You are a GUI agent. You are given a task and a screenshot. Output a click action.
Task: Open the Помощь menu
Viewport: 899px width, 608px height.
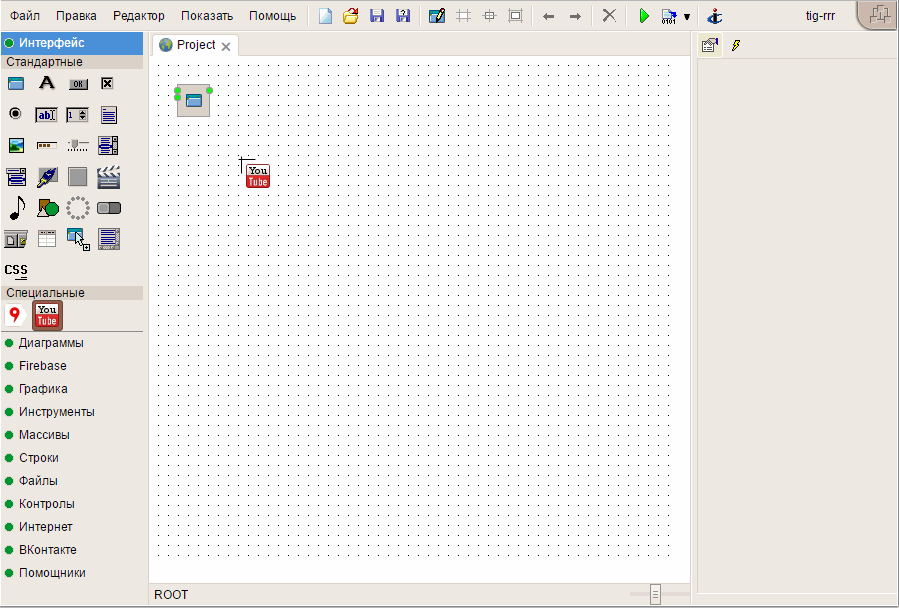(272, 16)
